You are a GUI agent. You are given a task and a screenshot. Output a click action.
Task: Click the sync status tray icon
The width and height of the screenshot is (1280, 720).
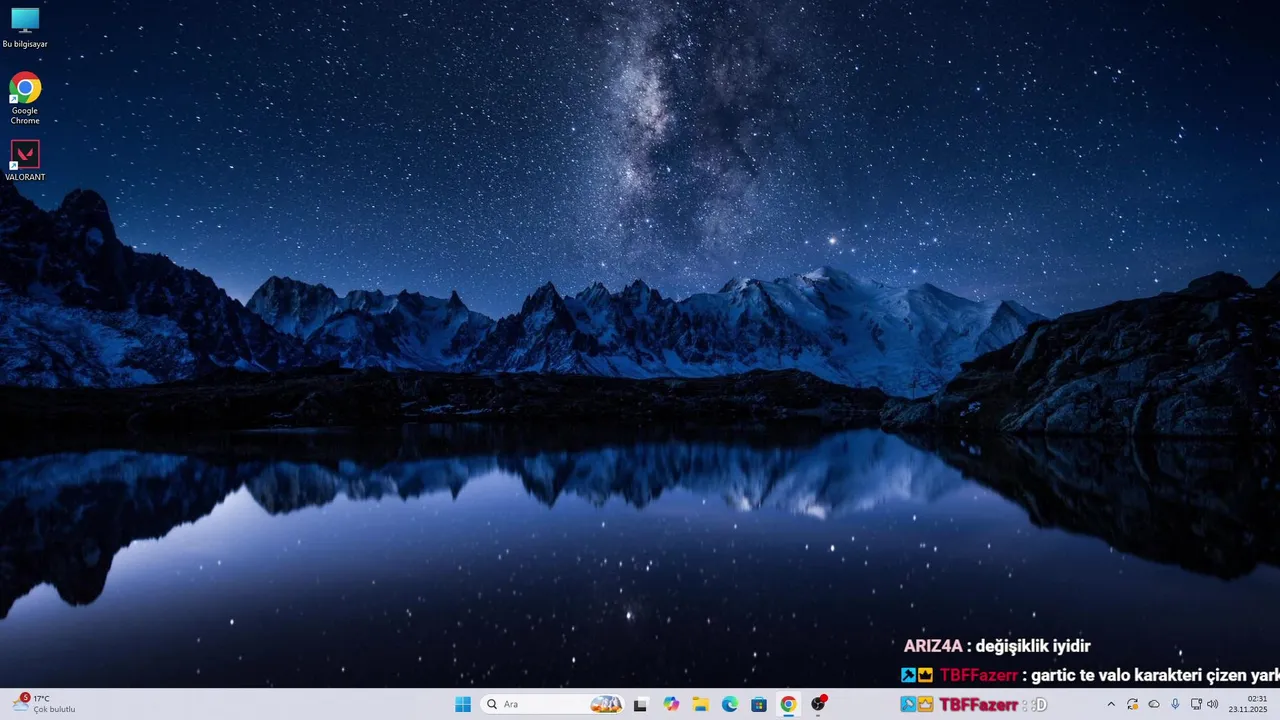pyautogui.click(x=1133, y=704)
